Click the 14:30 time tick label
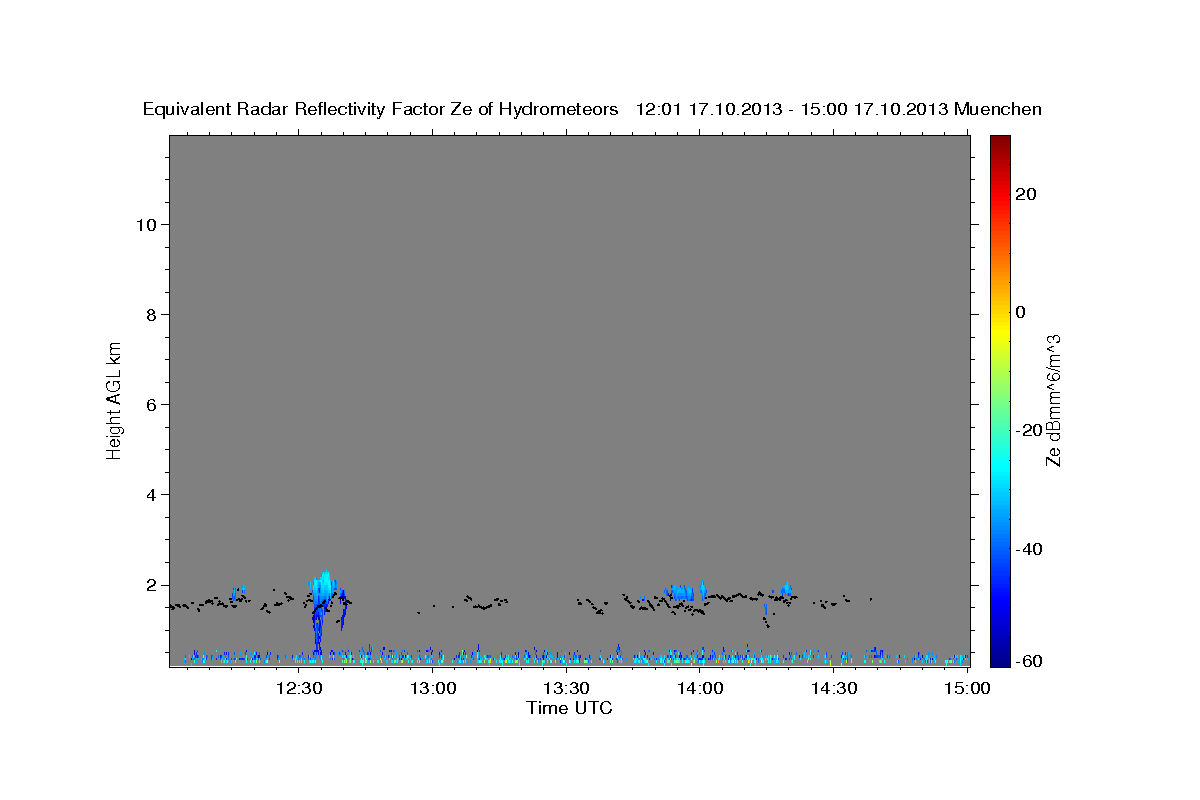 click(x=833, y=688)
